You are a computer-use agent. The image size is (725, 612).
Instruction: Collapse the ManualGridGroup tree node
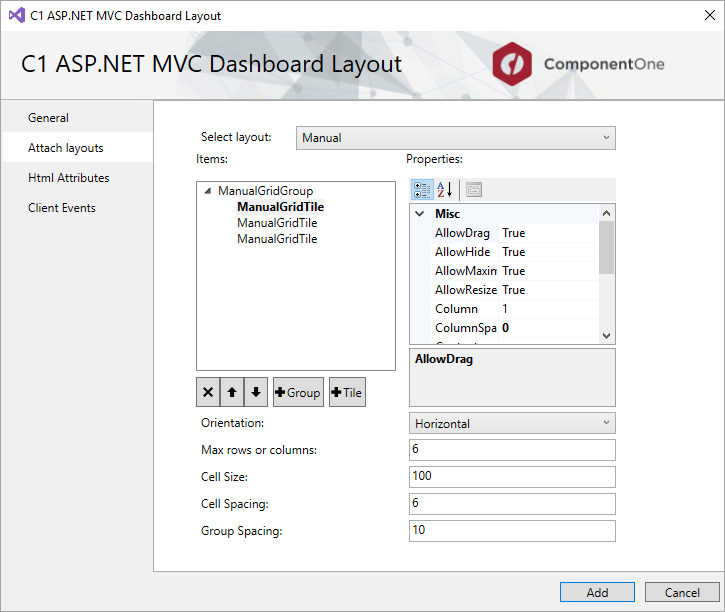pos(207,191)
